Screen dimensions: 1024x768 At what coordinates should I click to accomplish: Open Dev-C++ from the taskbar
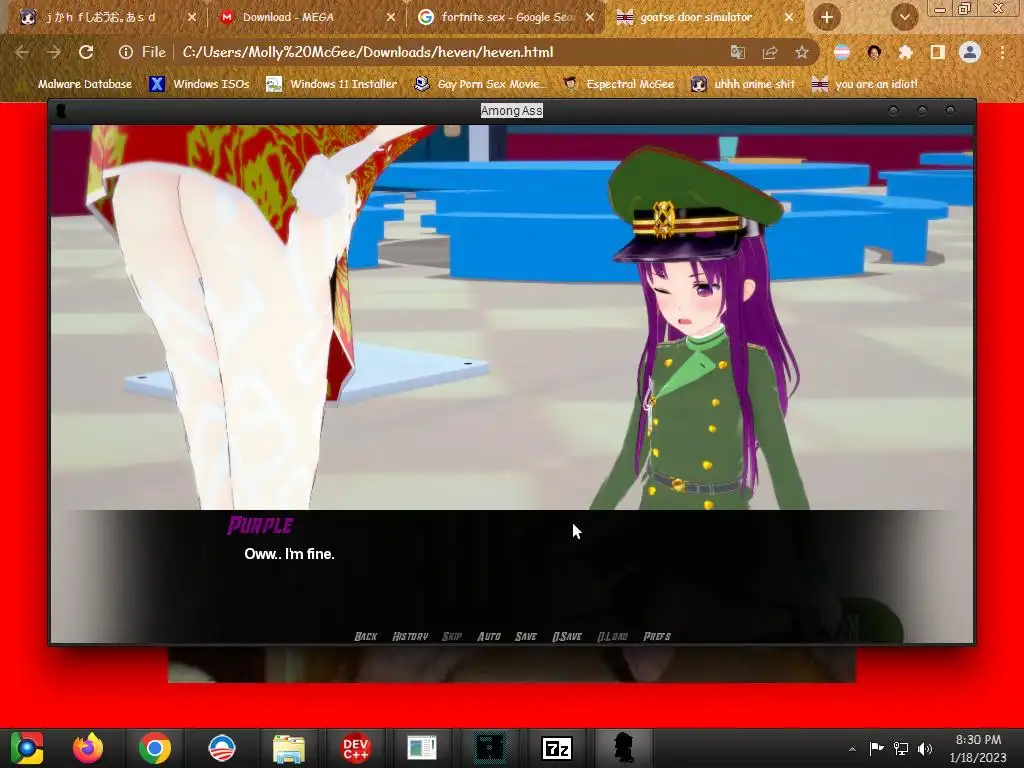[x=356, y=748]
